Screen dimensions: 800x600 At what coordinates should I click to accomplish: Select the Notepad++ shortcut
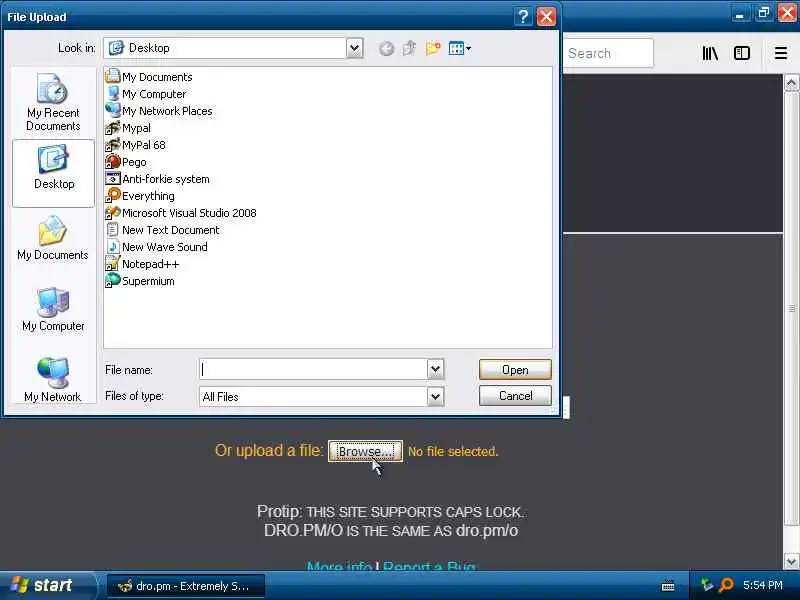(142, 264)
